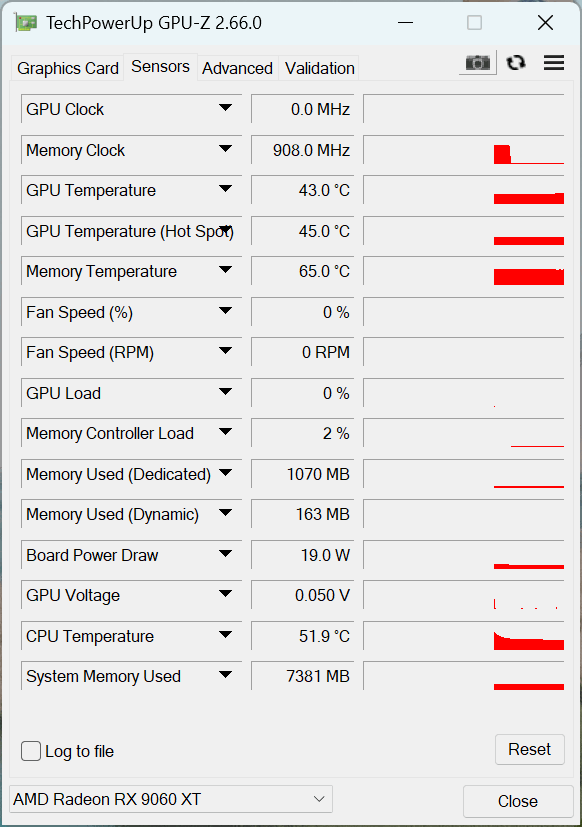
Task: Take a screenshot with the camera icon
Action: pos(478,63)
